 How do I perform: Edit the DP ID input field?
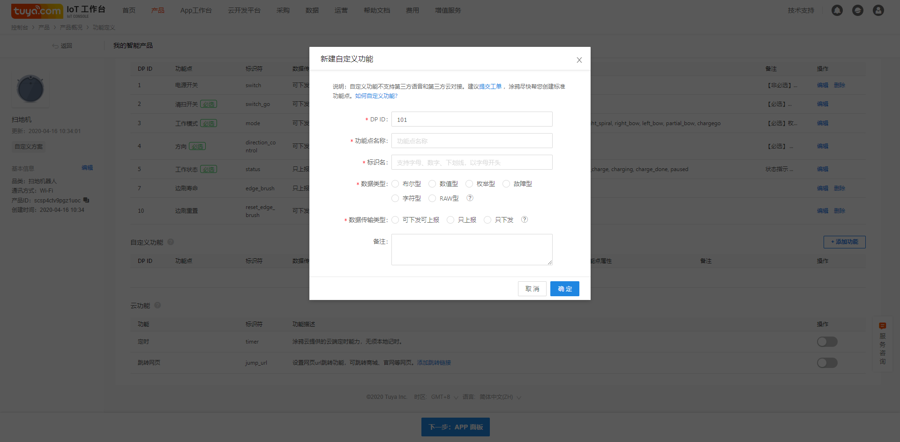tap(472, 119)
